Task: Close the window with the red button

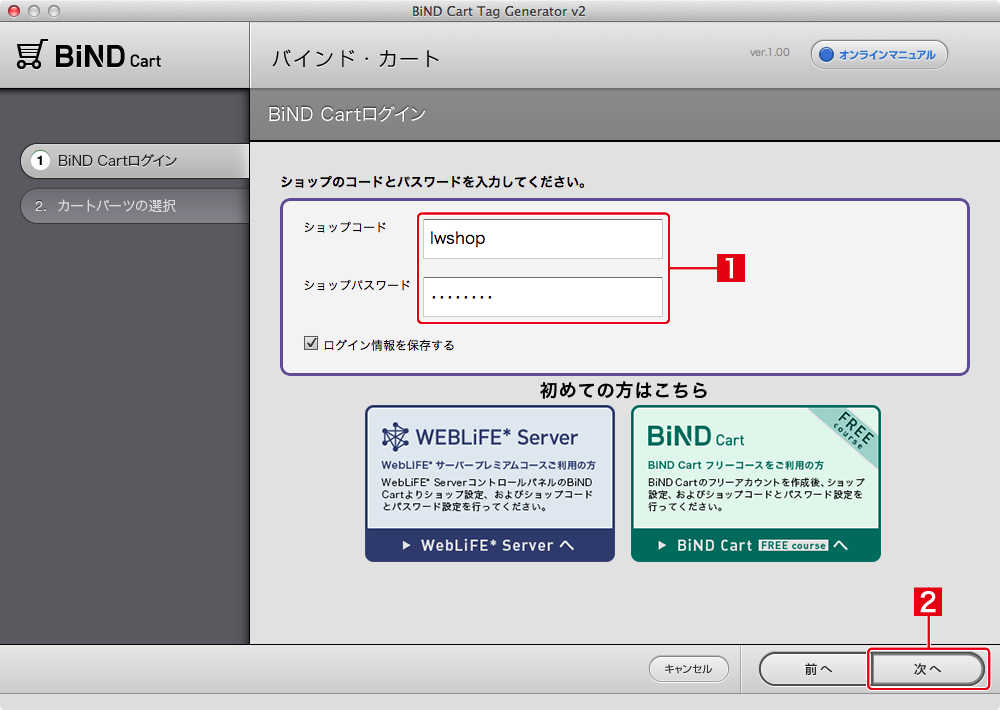Action: coord(14,11)
